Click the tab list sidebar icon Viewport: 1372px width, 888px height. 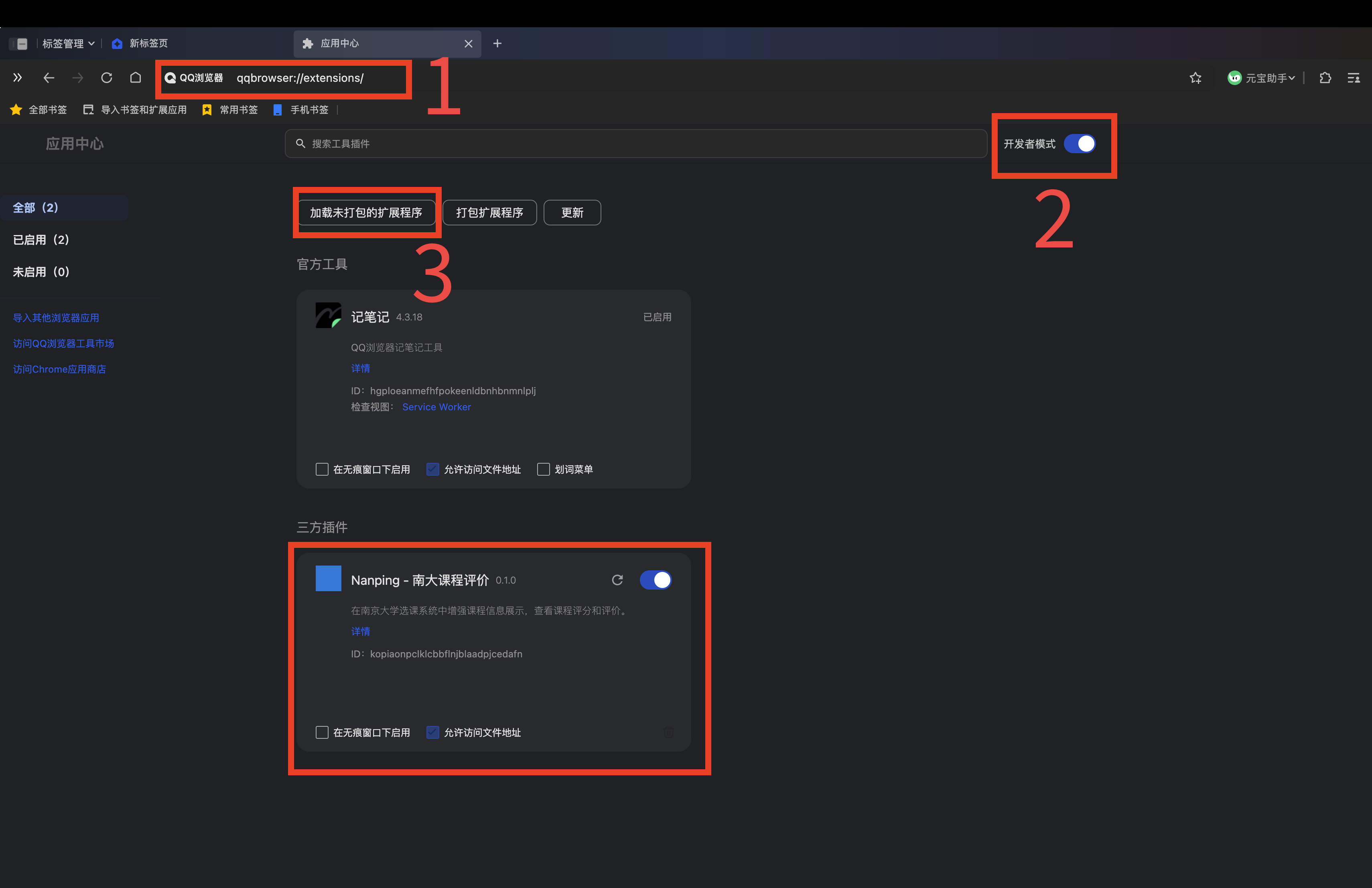19,44
